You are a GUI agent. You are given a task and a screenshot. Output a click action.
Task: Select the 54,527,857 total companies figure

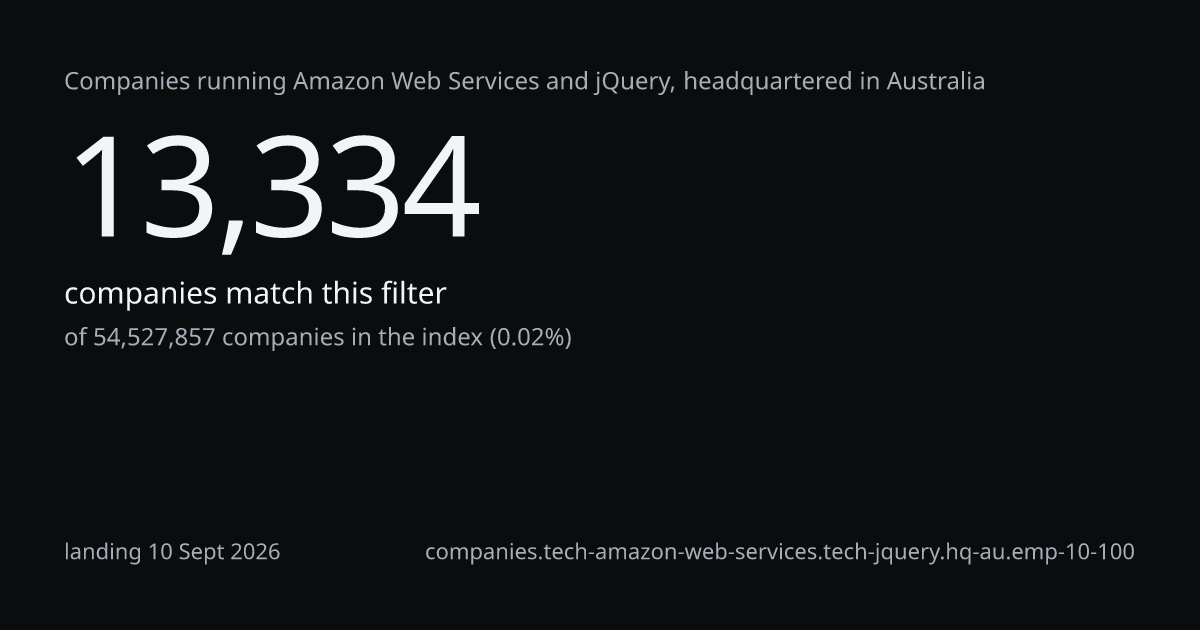coord(154,338)
